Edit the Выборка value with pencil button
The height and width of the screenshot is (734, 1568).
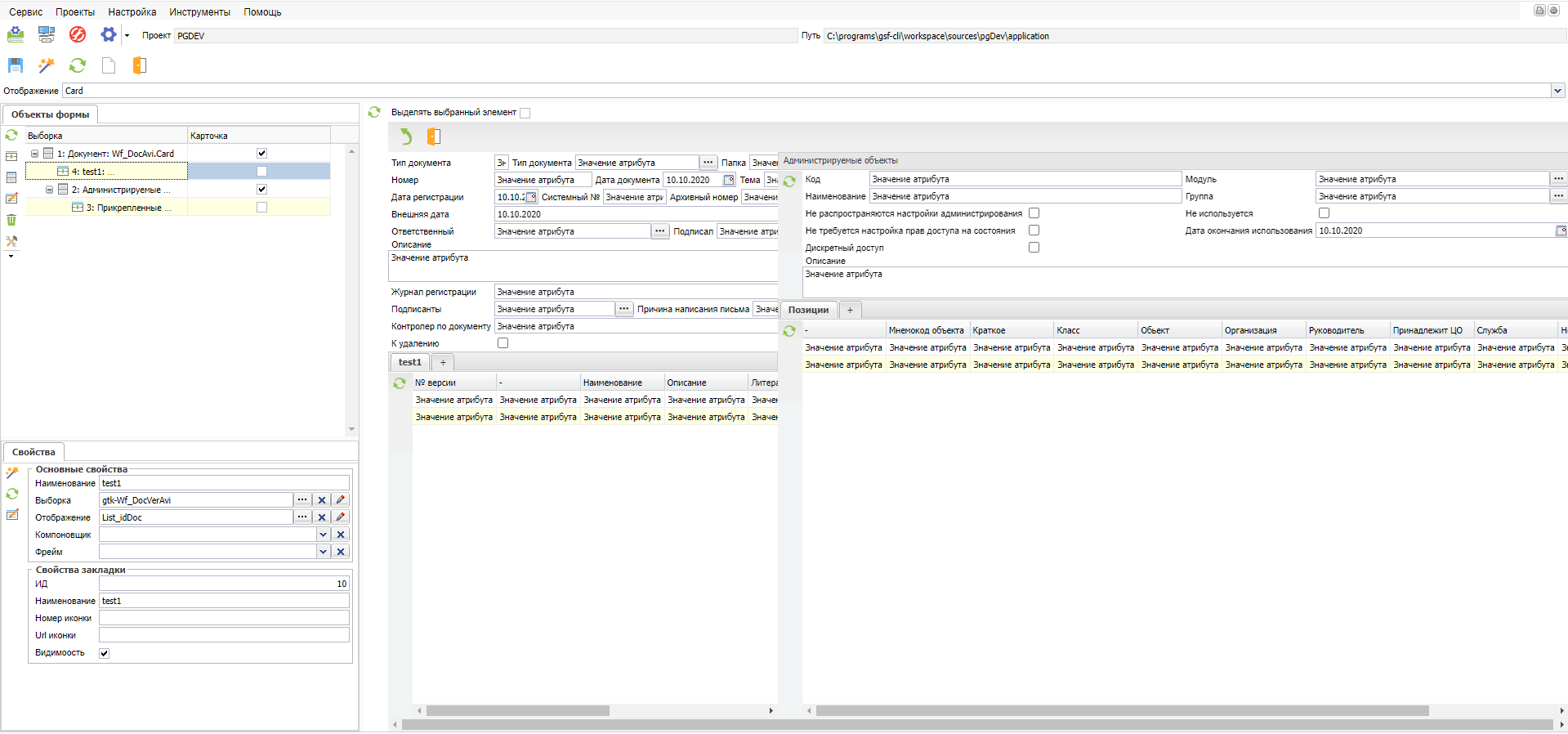(341, 500)
